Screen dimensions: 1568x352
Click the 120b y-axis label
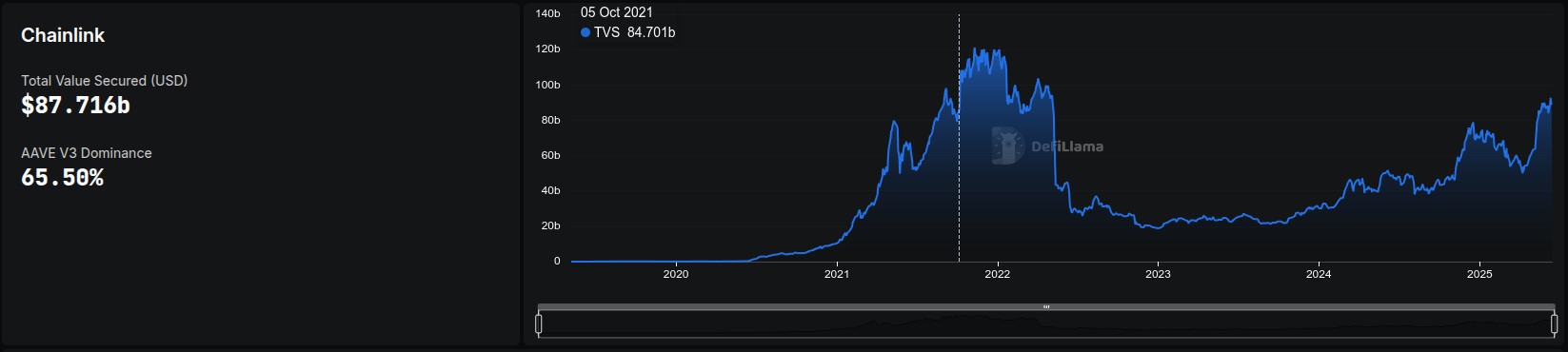[548, 49]
